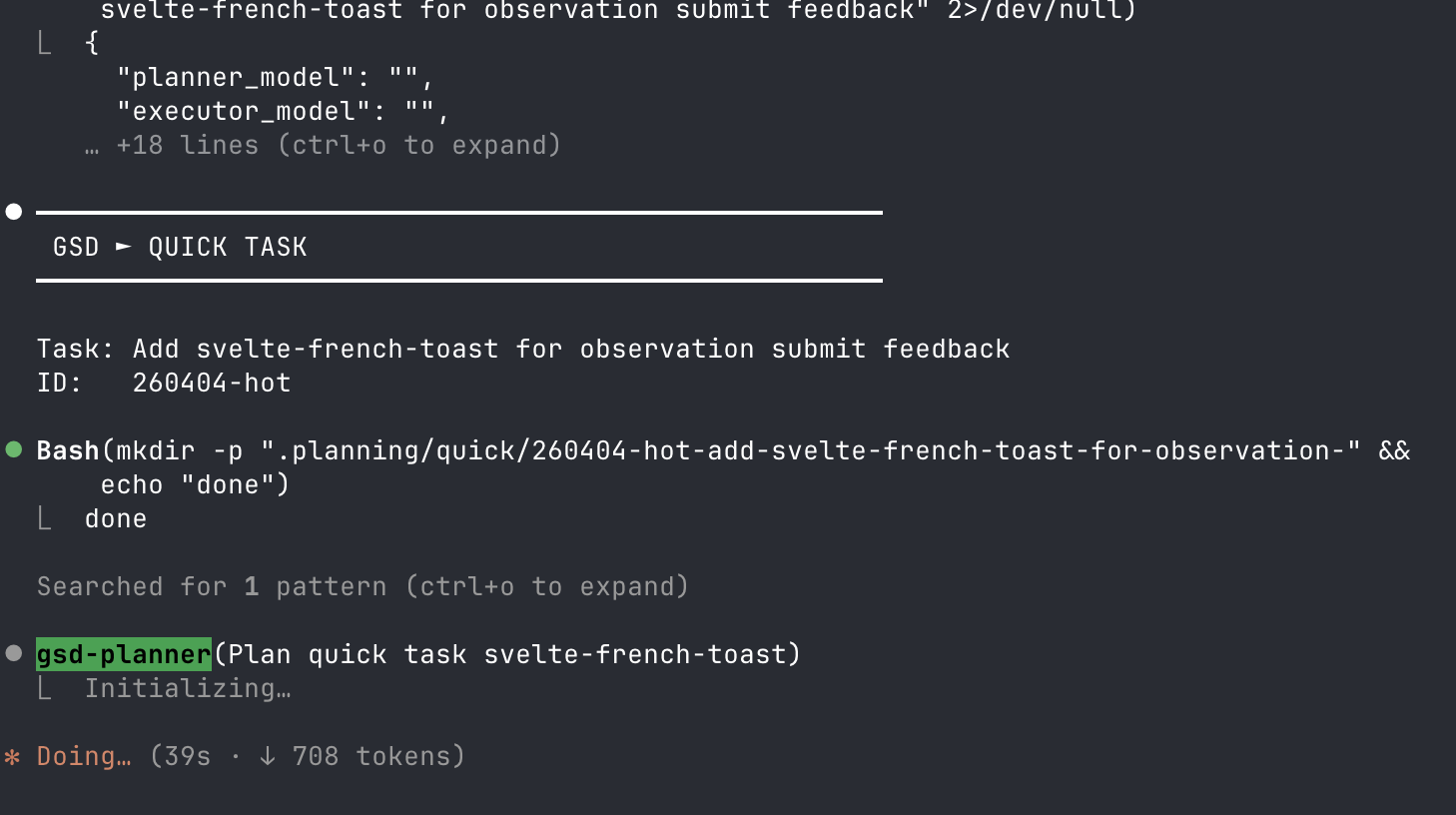Click the orange asterisk spinner before Doing…
The image size is (1456, 815).
pos(12,757)
